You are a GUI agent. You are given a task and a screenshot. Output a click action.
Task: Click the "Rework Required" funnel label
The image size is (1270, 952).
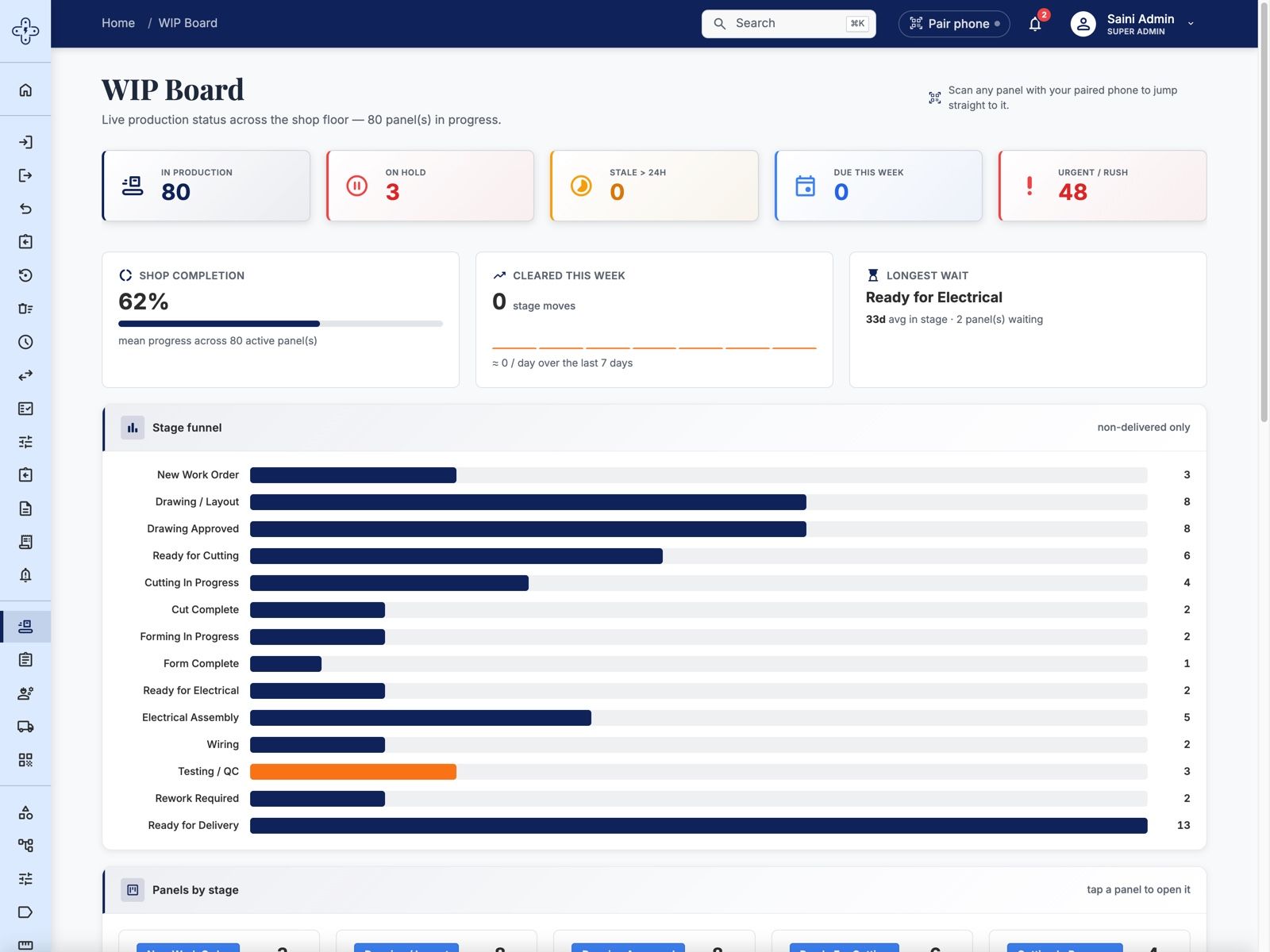tap(197, 798)
